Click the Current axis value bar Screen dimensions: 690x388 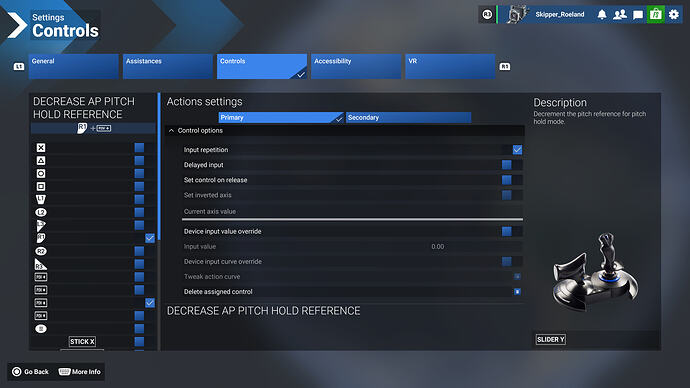[x=353, y=219]
